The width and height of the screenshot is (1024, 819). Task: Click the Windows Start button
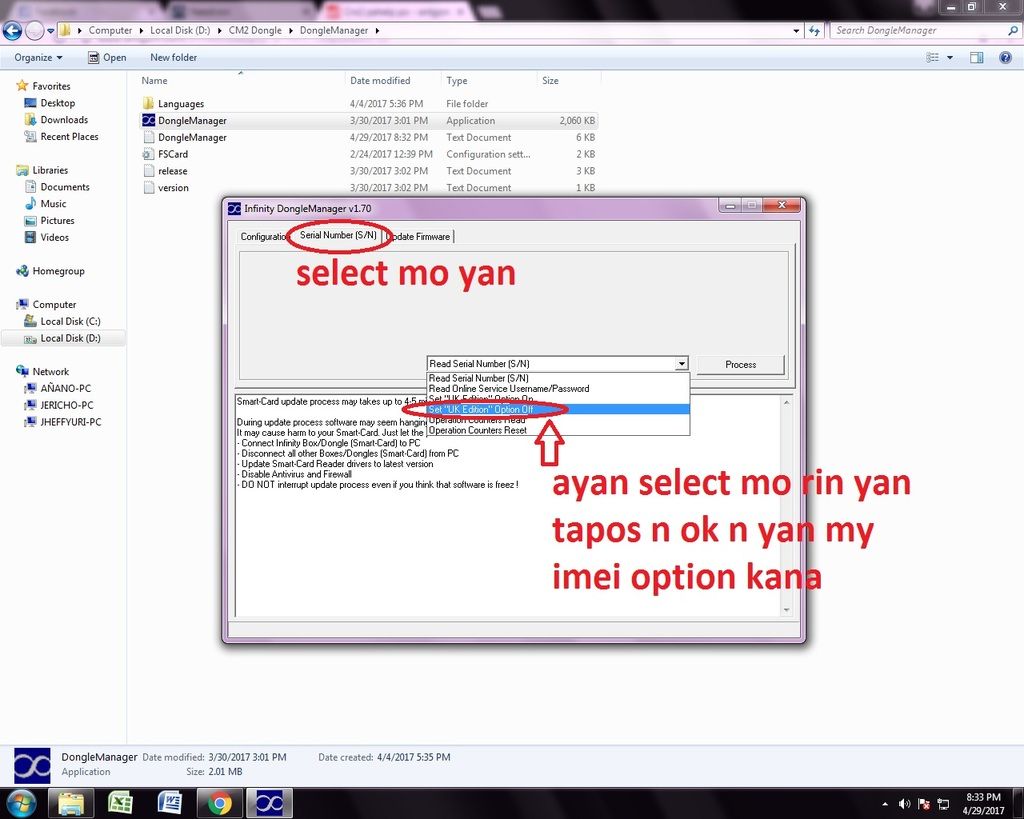click(x=21, y=802)
